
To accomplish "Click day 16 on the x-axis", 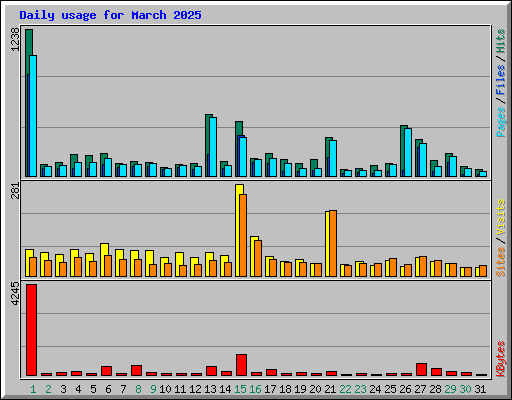I will (x=255, y=389).
